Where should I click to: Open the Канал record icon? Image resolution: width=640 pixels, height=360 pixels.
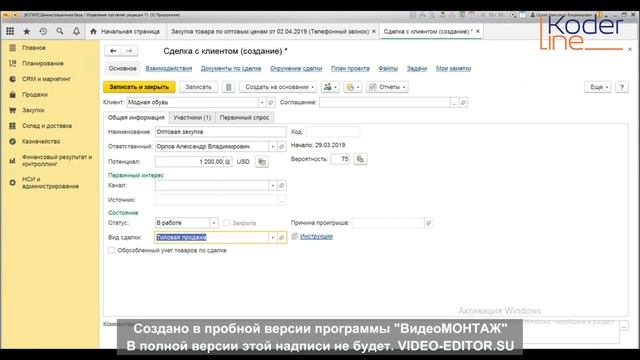(281, 186)
